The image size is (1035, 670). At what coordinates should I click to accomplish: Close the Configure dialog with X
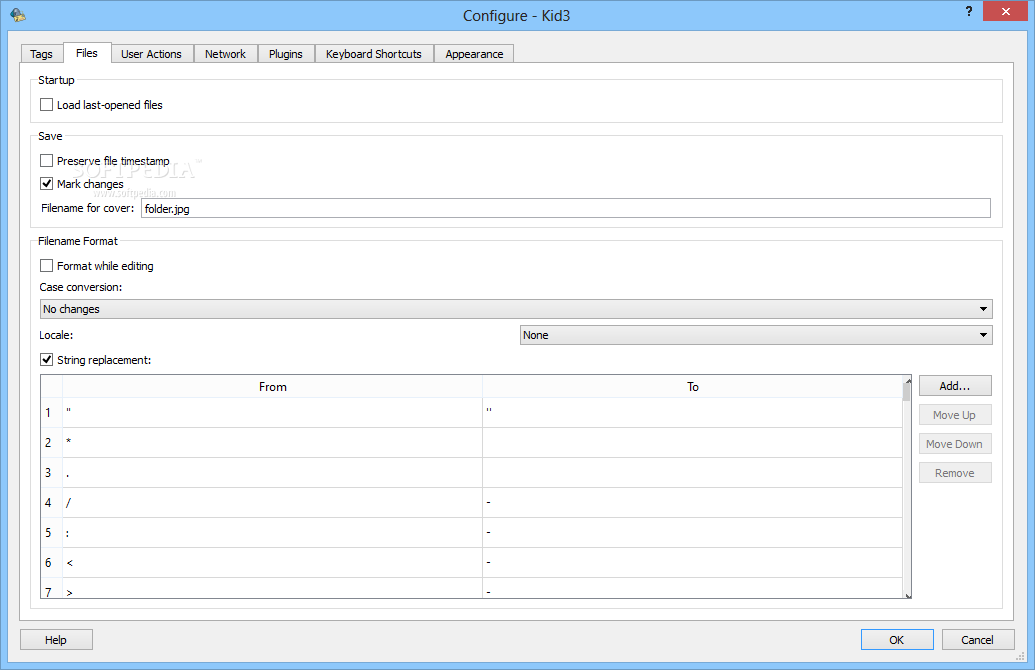click(x=1005, y=11)
